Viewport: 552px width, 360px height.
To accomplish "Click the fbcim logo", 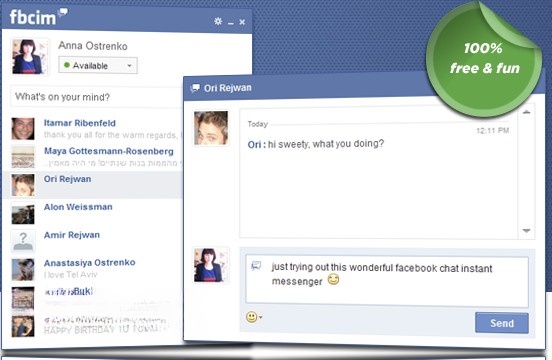I will [38, 17].
